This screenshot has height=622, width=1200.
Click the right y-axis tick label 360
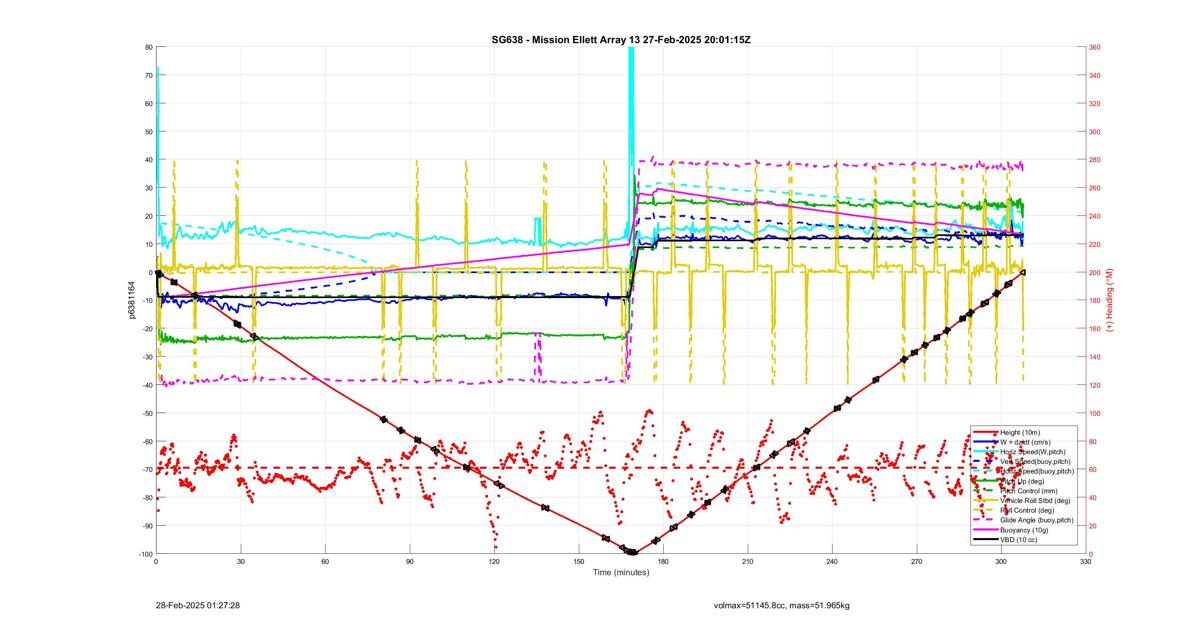1095,47
